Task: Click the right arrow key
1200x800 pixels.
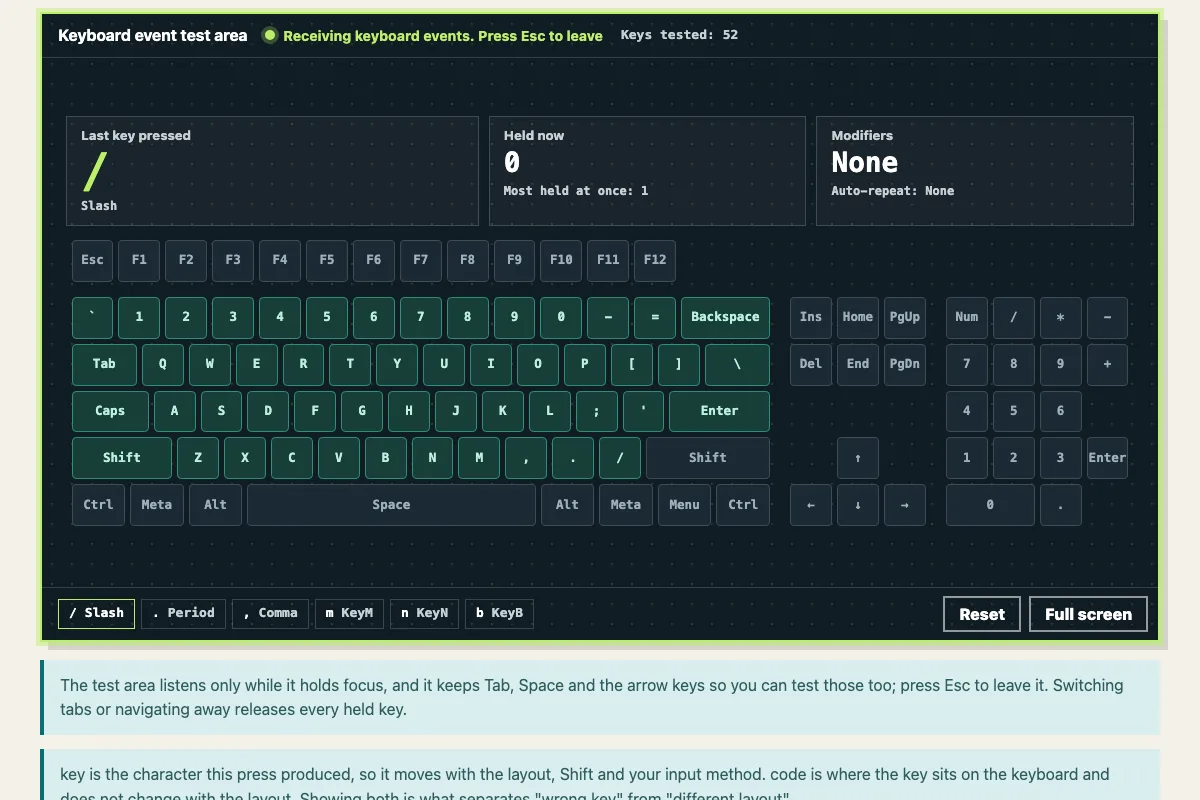Action: [x=905, y=505]
